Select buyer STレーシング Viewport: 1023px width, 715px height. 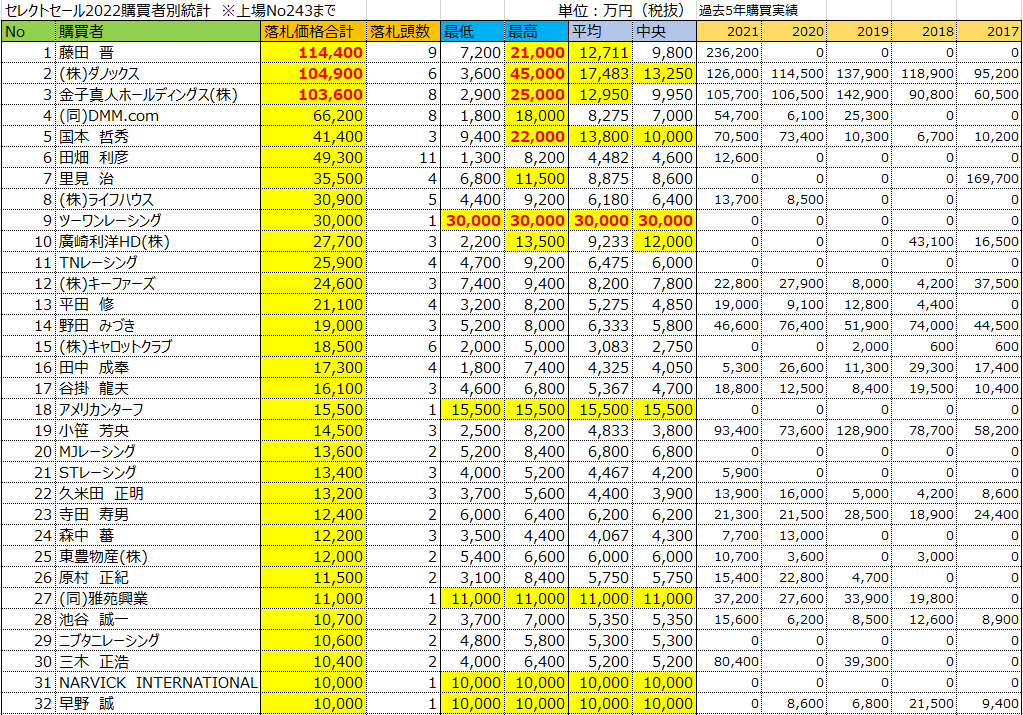(98, 472)
